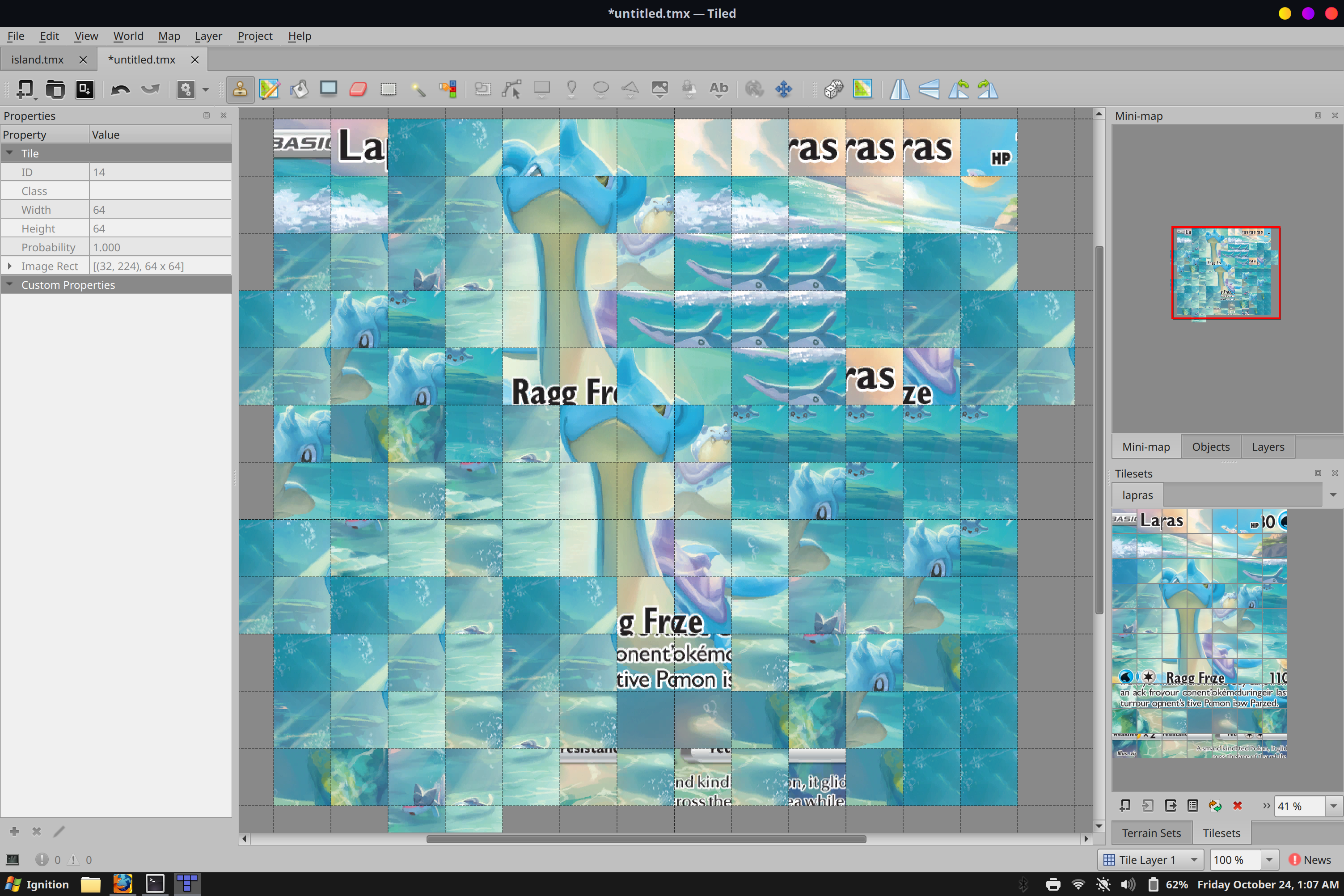
Task: Open the Map menu
Action: click(x=169, y=36)
